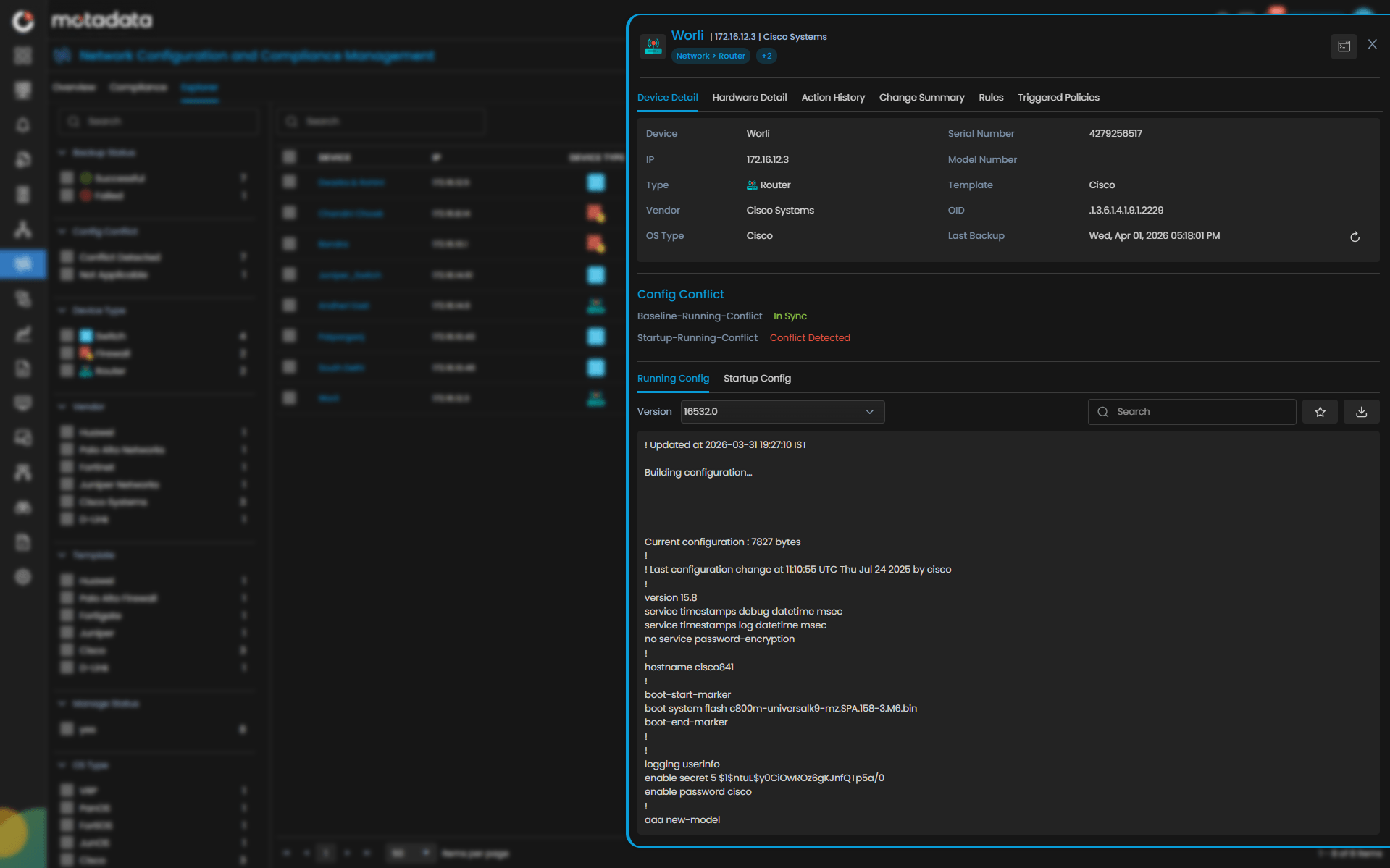Switch to the Hardware Detail tab
This screenshot has height=868, width=1390.
point(749,98)
